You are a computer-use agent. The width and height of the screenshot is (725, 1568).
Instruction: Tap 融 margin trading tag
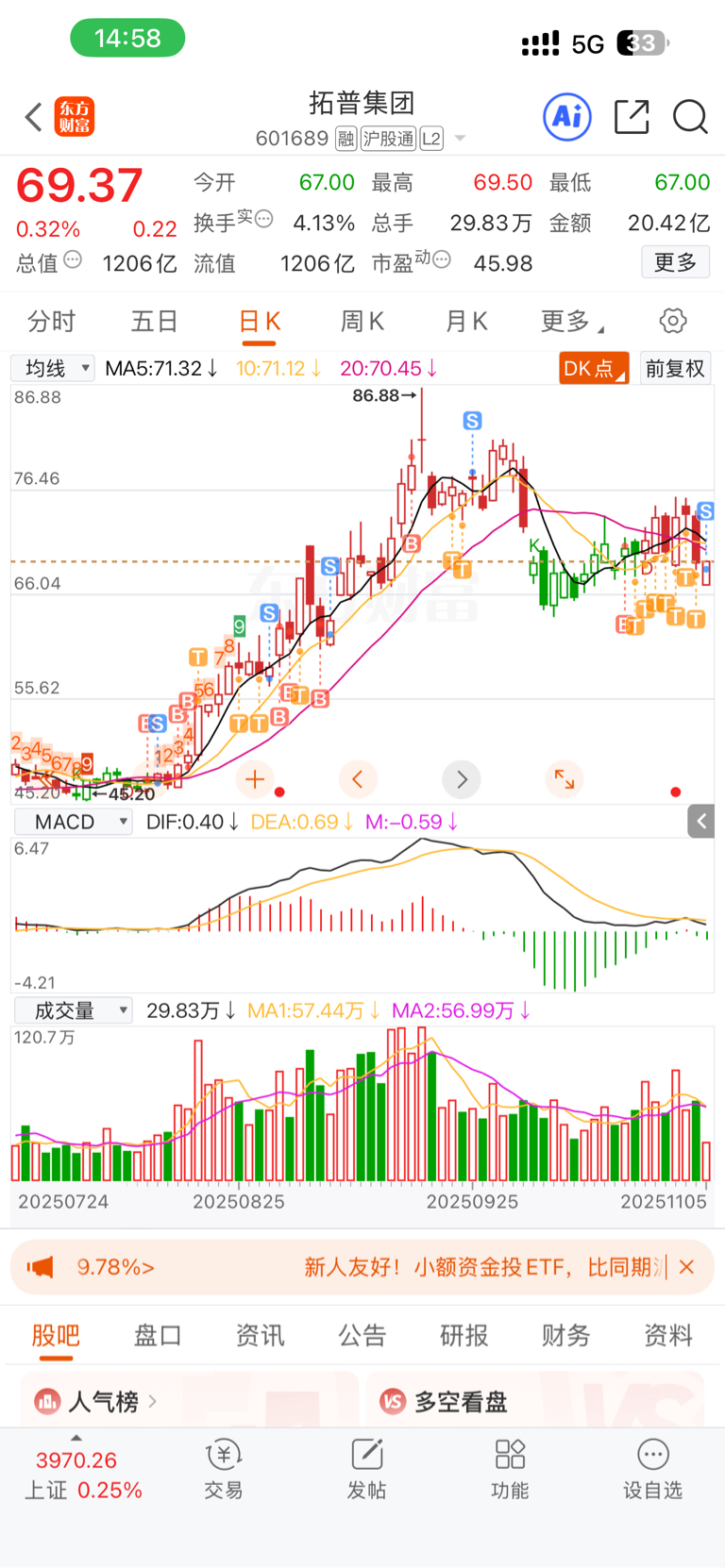click(x=346, y=139)
